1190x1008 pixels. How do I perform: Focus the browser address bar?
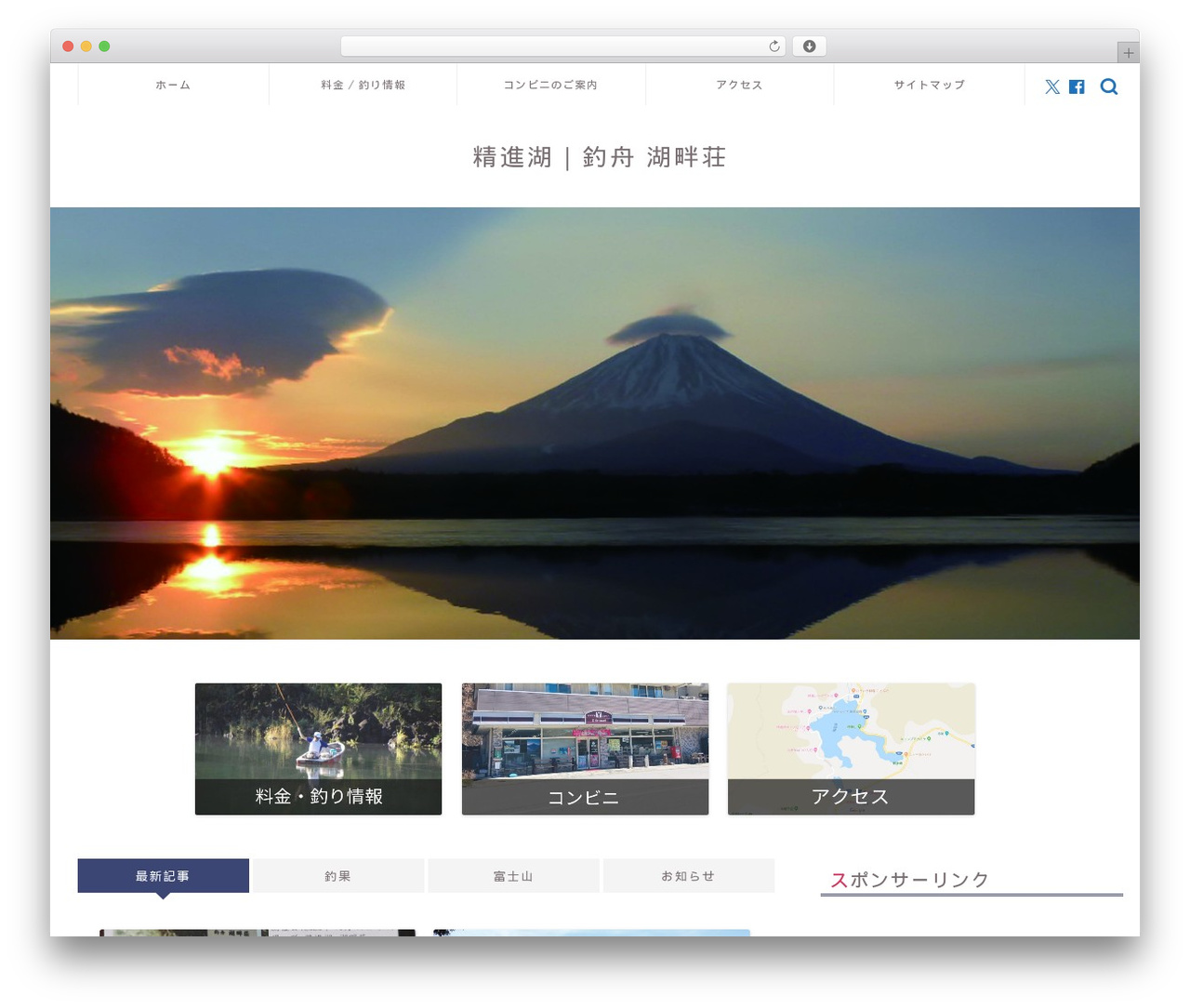point(563,46)
